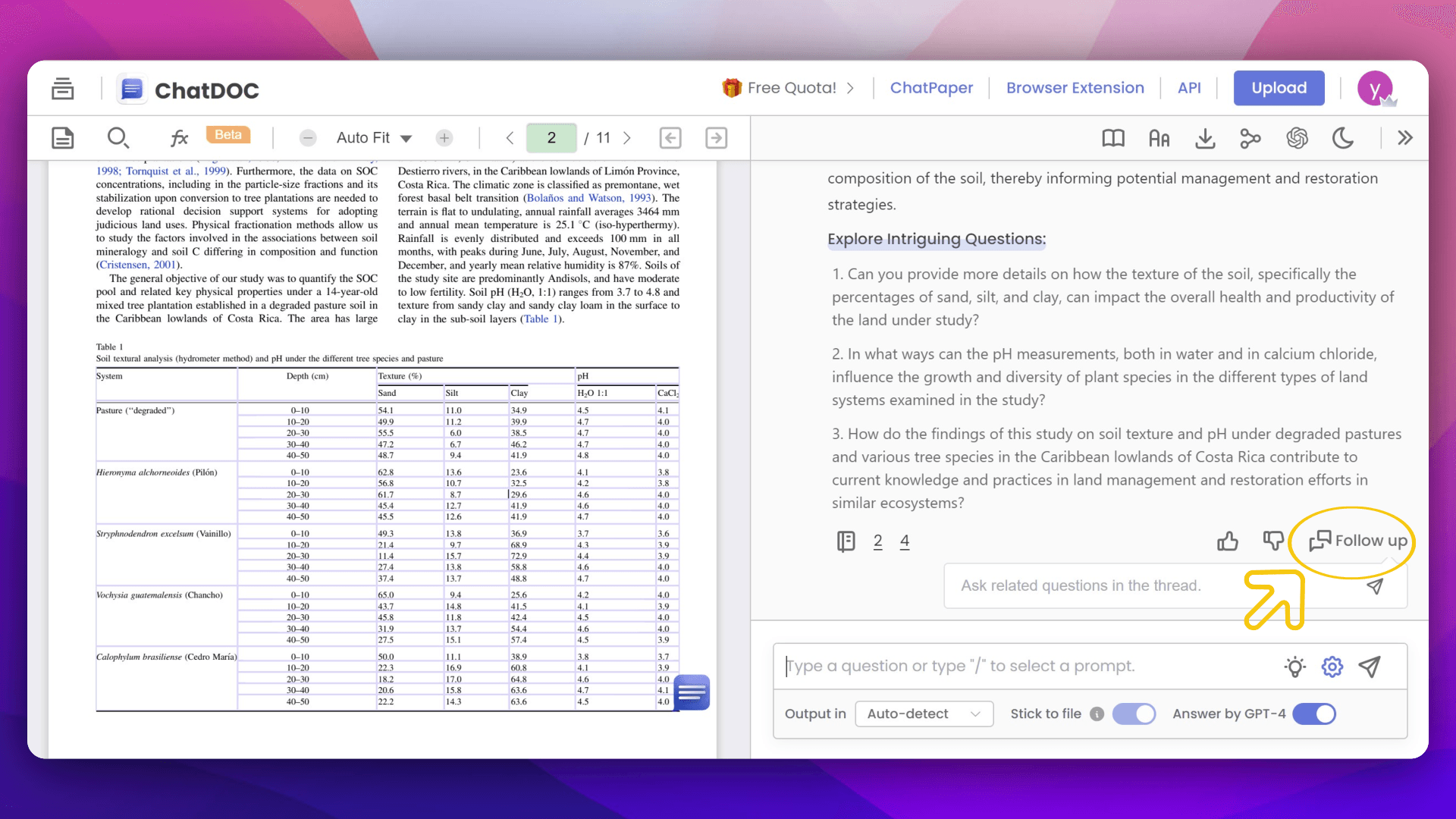Screen dimensions: 1456x819
Task: Click the thumbs up feedback icon
Action: pos(1228,540)
